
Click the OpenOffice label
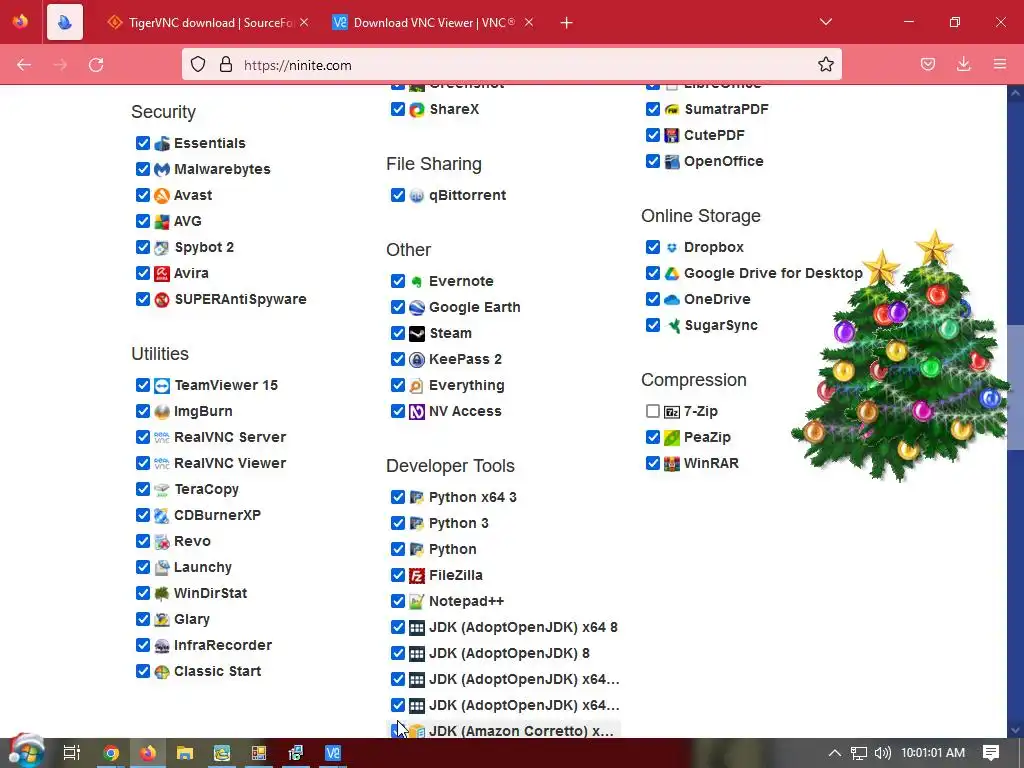(724, 161)
